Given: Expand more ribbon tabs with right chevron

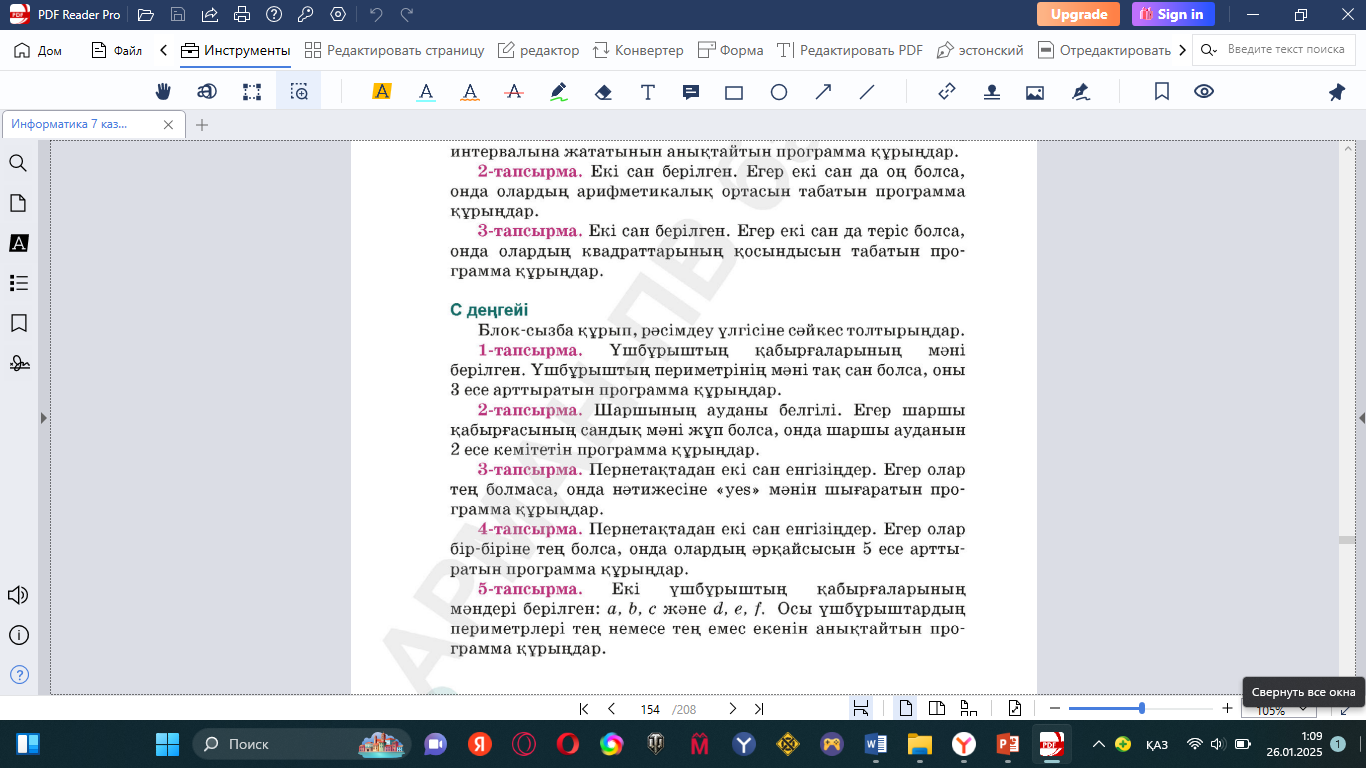Looking at the screenshot, I should (1183, 50).
